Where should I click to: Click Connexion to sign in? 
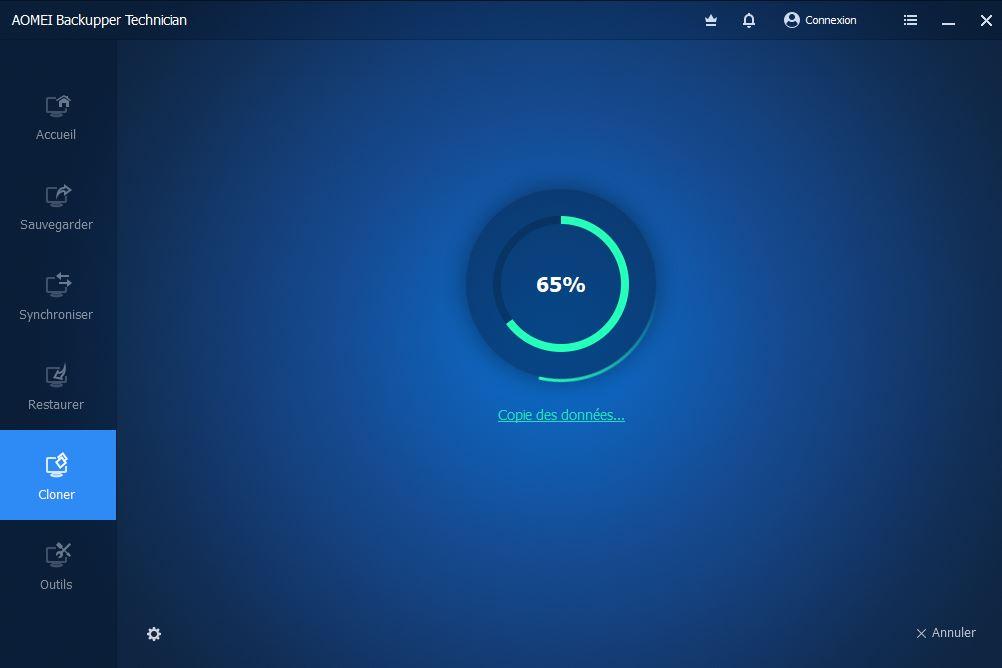820,20
